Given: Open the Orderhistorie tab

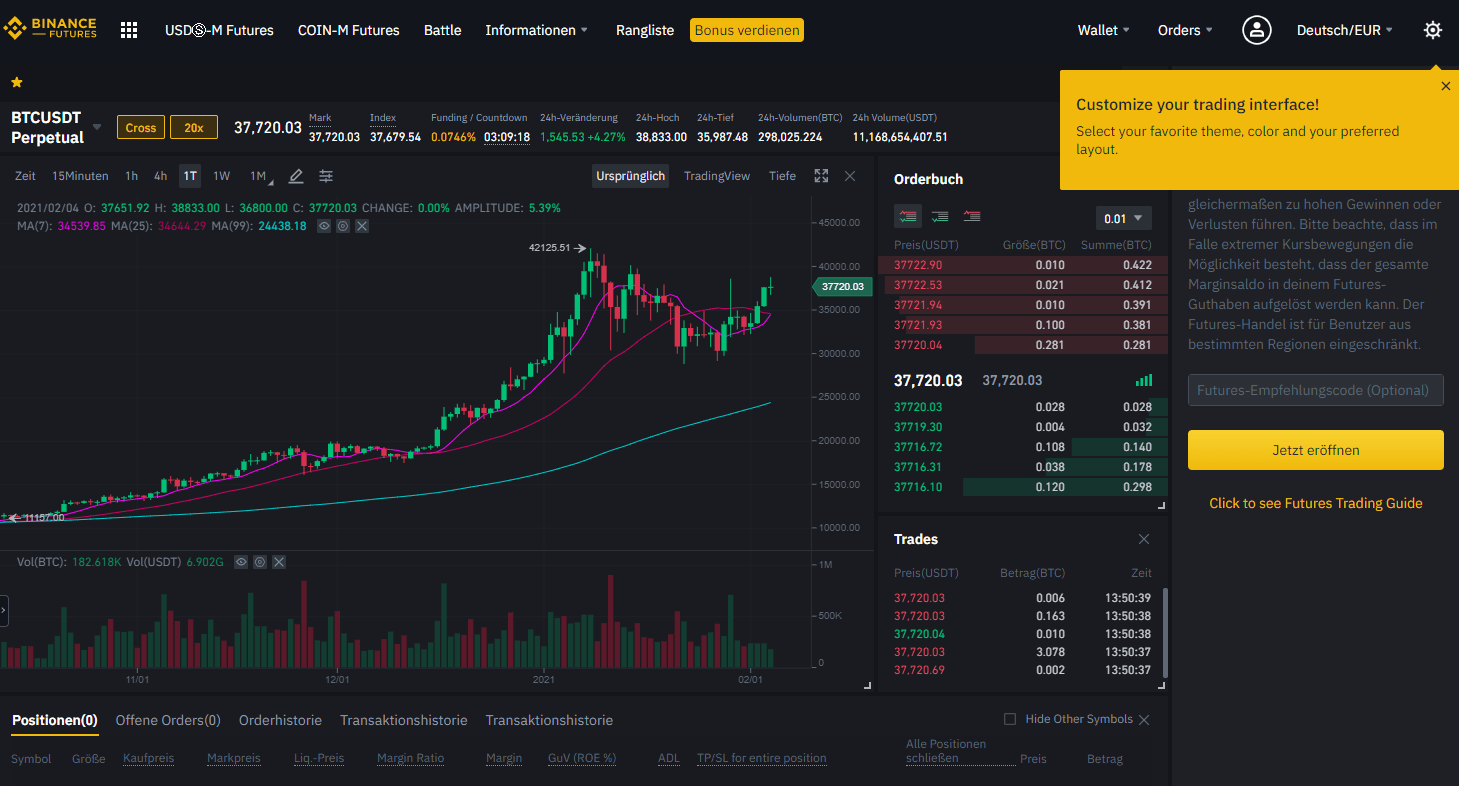Looking at the screenshot, I should pos(280,720).
